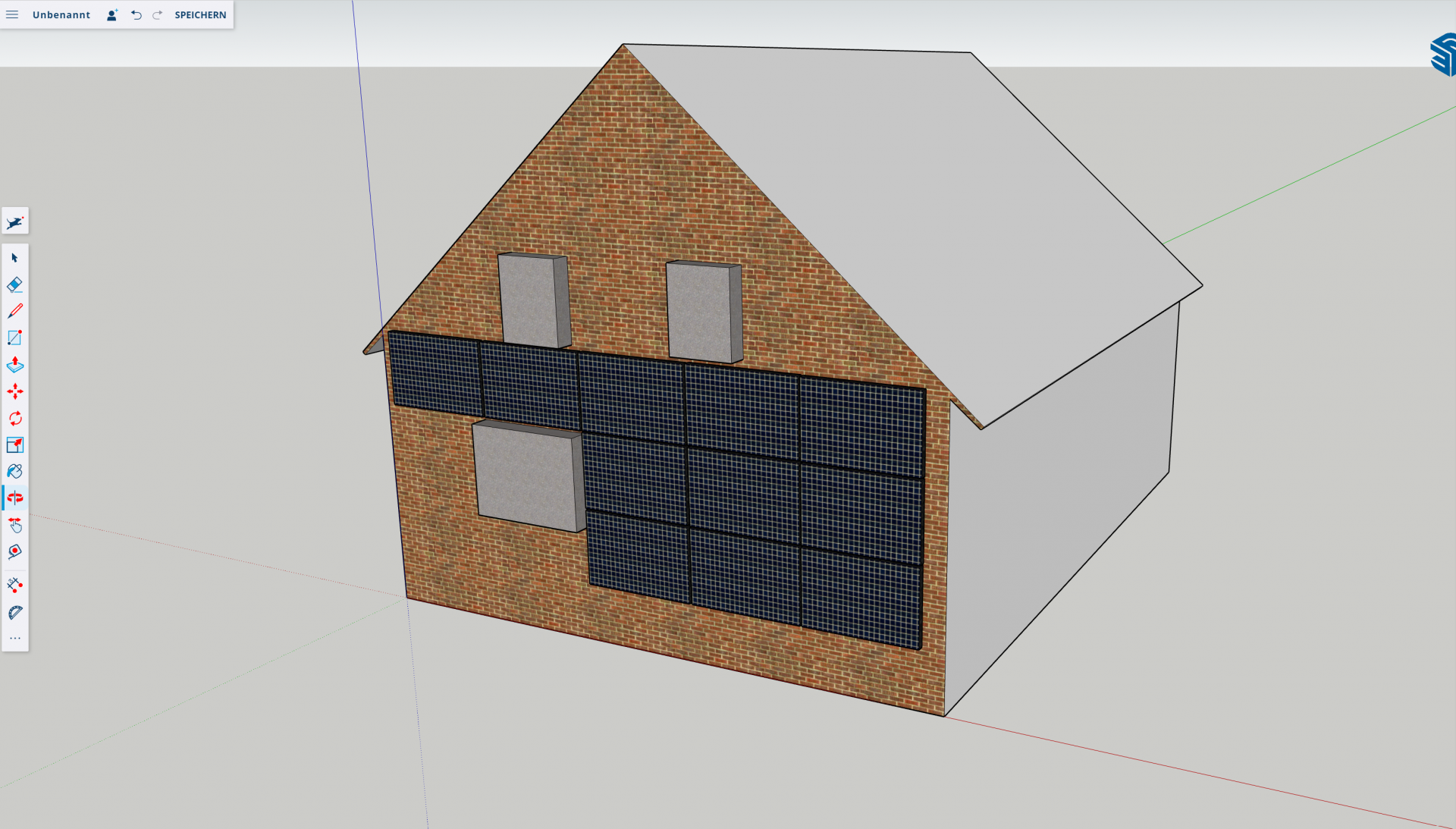Click the add user icon

point(111,14)
